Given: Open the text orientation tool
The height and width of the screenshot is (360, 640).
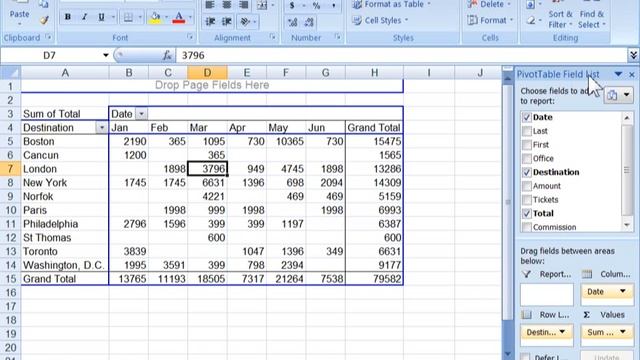Looking at the screenshot, I should point(244,21).
